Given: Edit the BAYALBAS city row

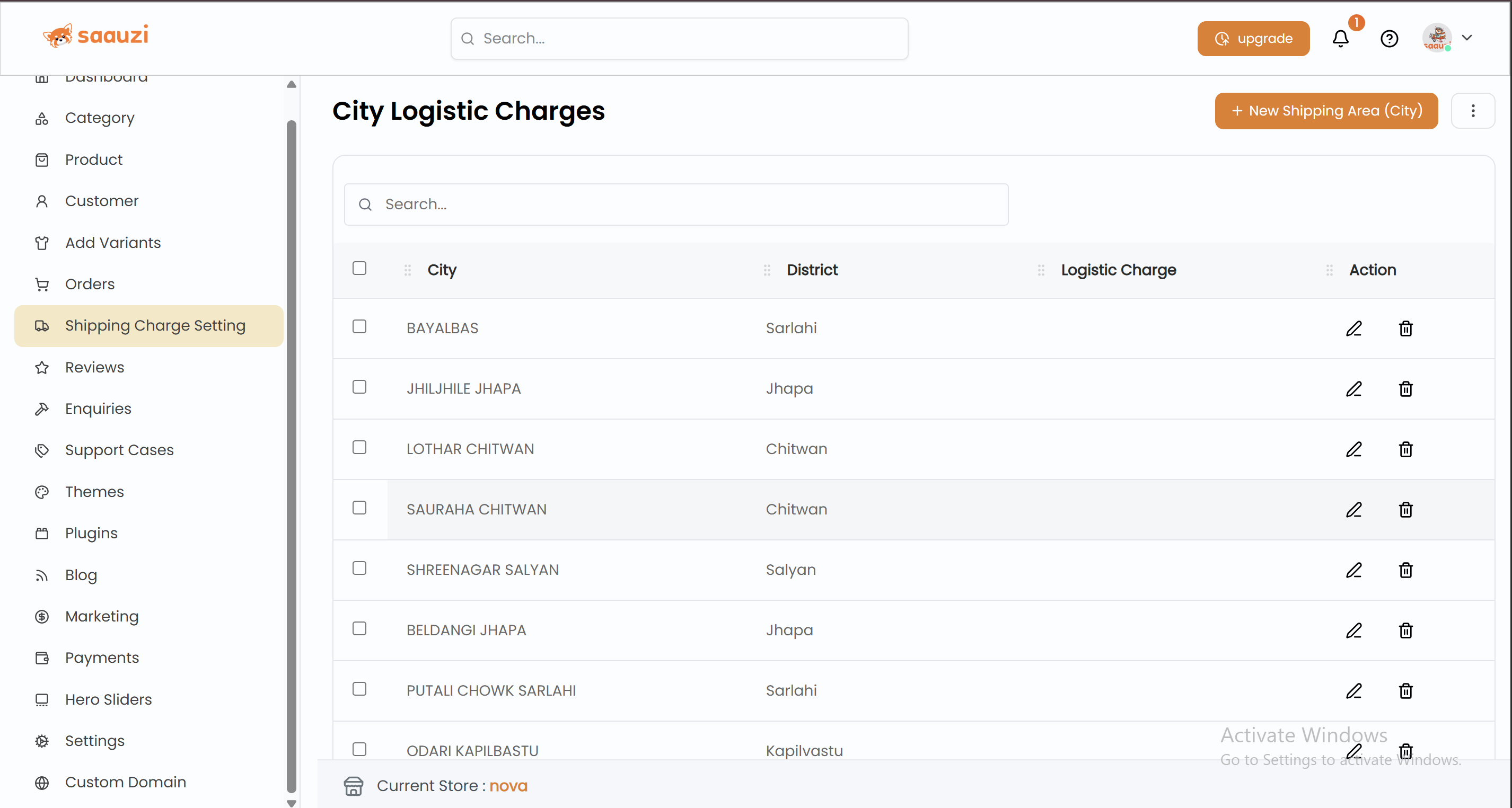Looking at the screenshot, I should (1353, 328).
